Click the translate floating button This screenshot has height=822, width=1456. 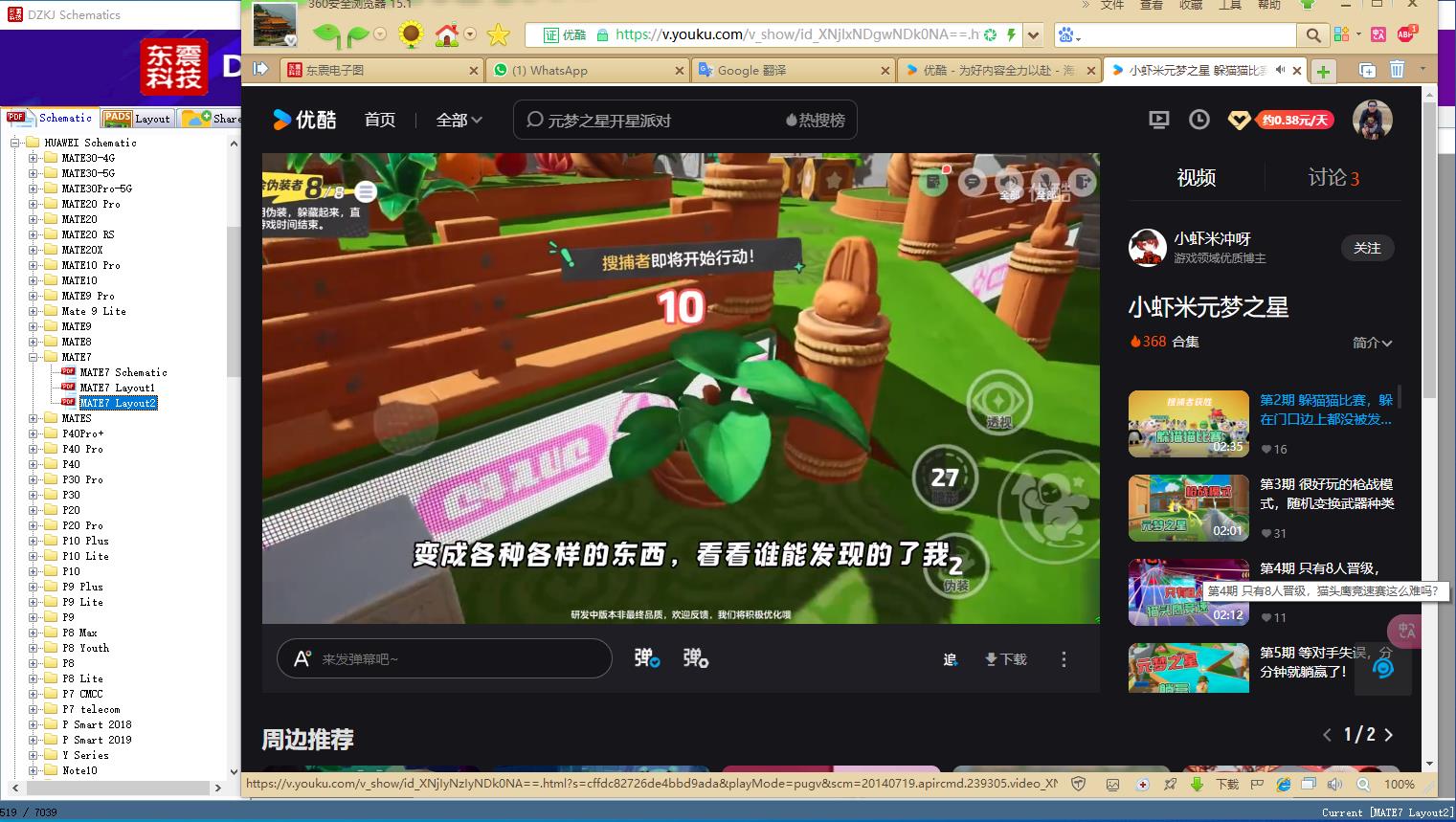click(x=1405, y=631)
